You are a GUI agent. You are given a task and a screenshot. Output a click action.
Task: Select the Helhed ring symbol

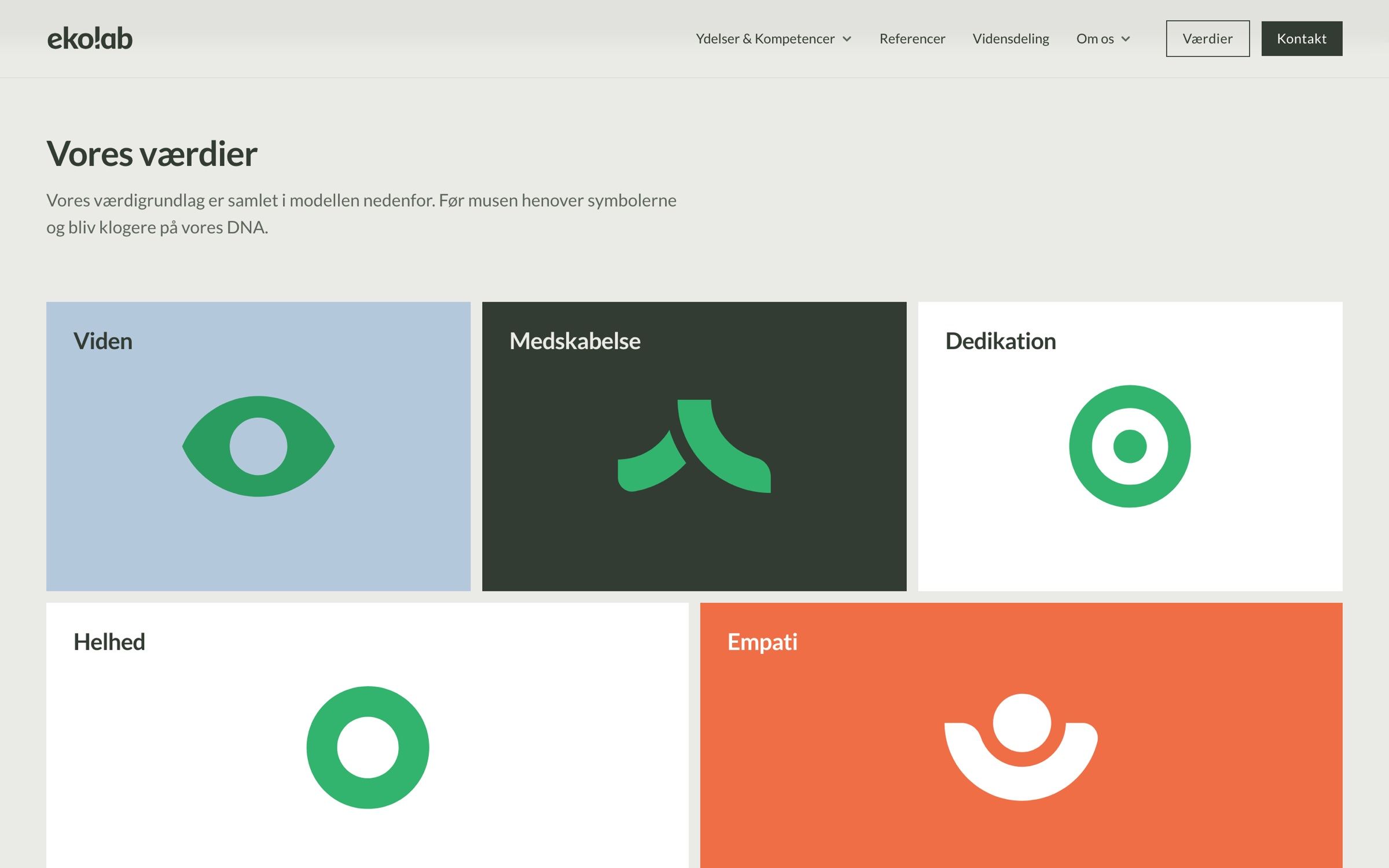pyautogui.click(x=368, y=748)
